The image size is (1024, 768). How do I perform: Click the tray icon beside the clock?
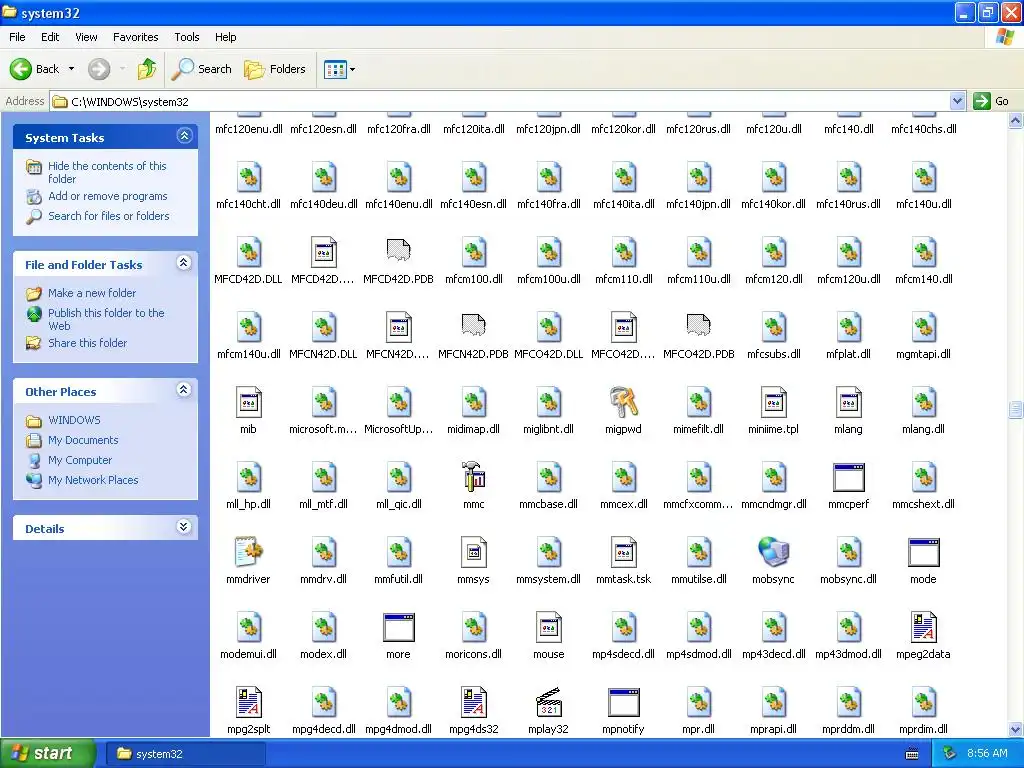click(950, 754)
